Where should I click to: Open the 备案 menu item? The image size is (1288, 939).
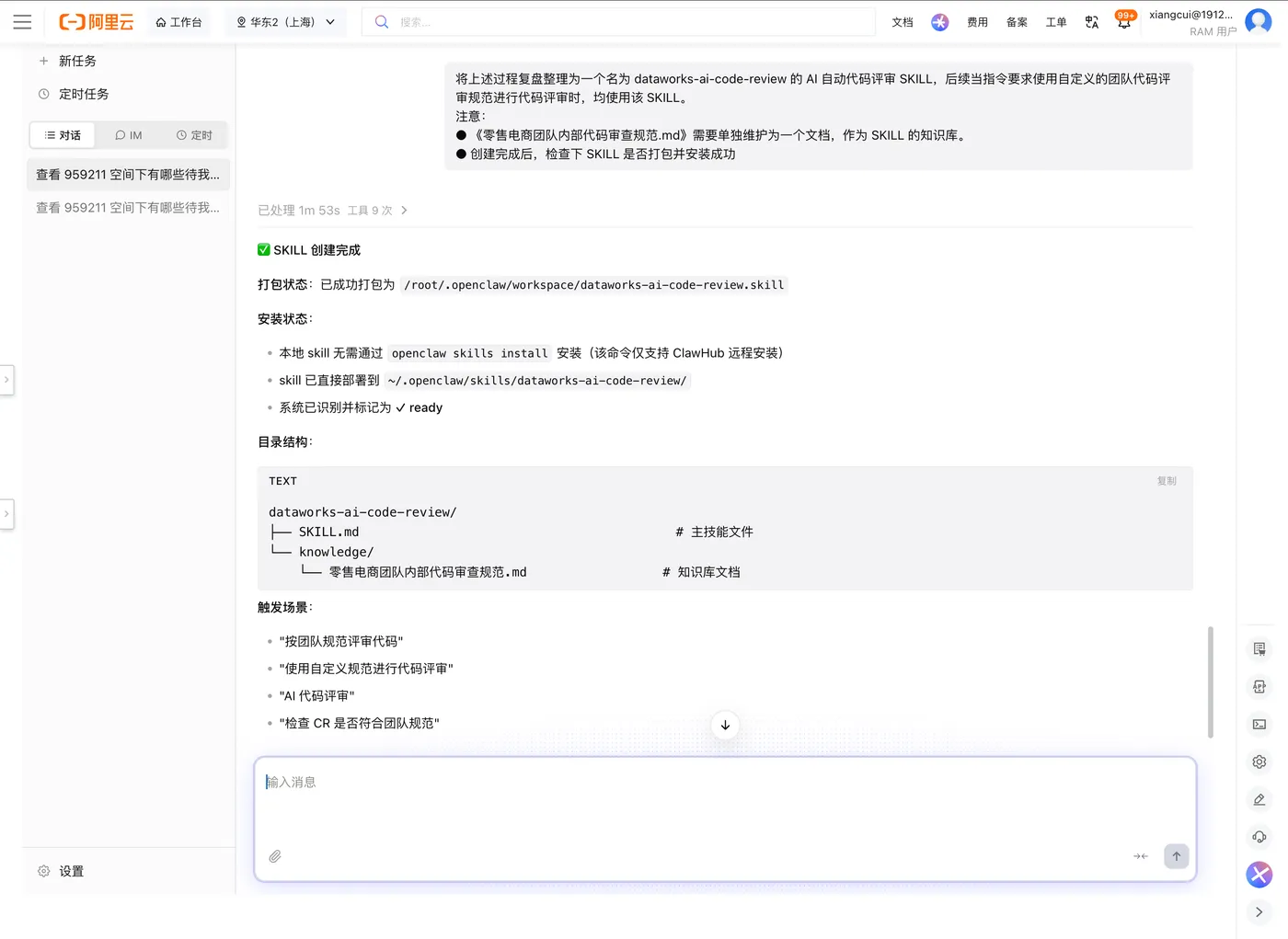tap(1017, 22)
